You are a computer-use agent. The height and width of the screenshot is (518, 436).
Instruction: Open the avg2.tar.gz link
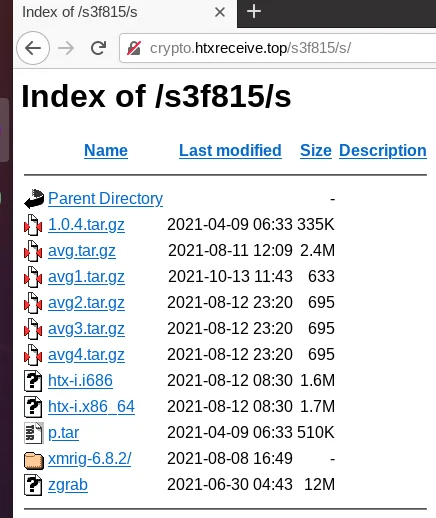click(x=86, y=303)
